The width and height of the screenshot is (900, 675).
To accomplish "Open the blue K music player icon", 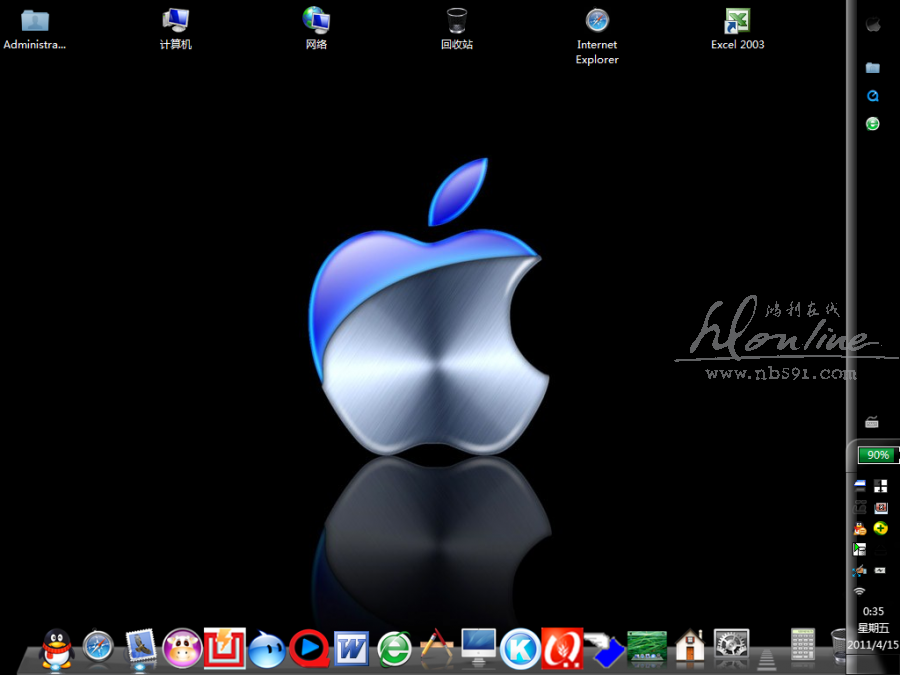I will coord(520,648).
